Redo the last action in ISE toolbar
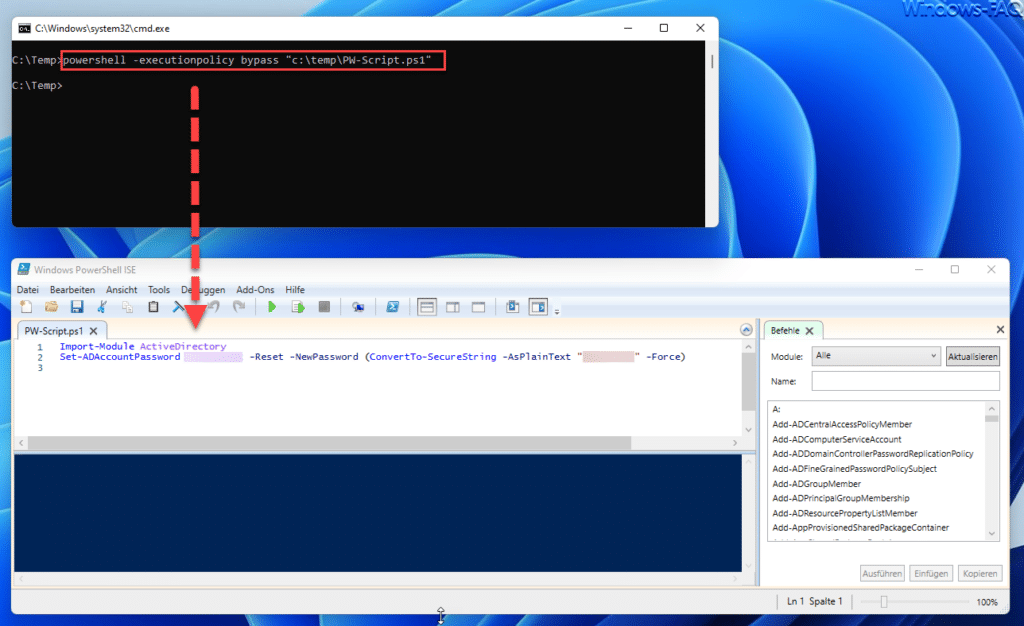 point(239,307)
